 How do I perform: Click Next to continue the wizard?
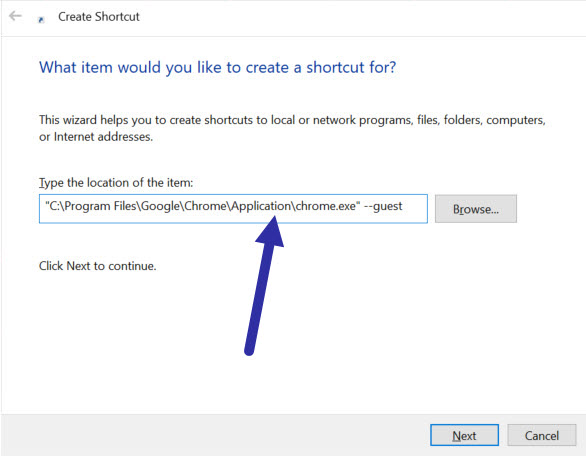click(464, 435)
